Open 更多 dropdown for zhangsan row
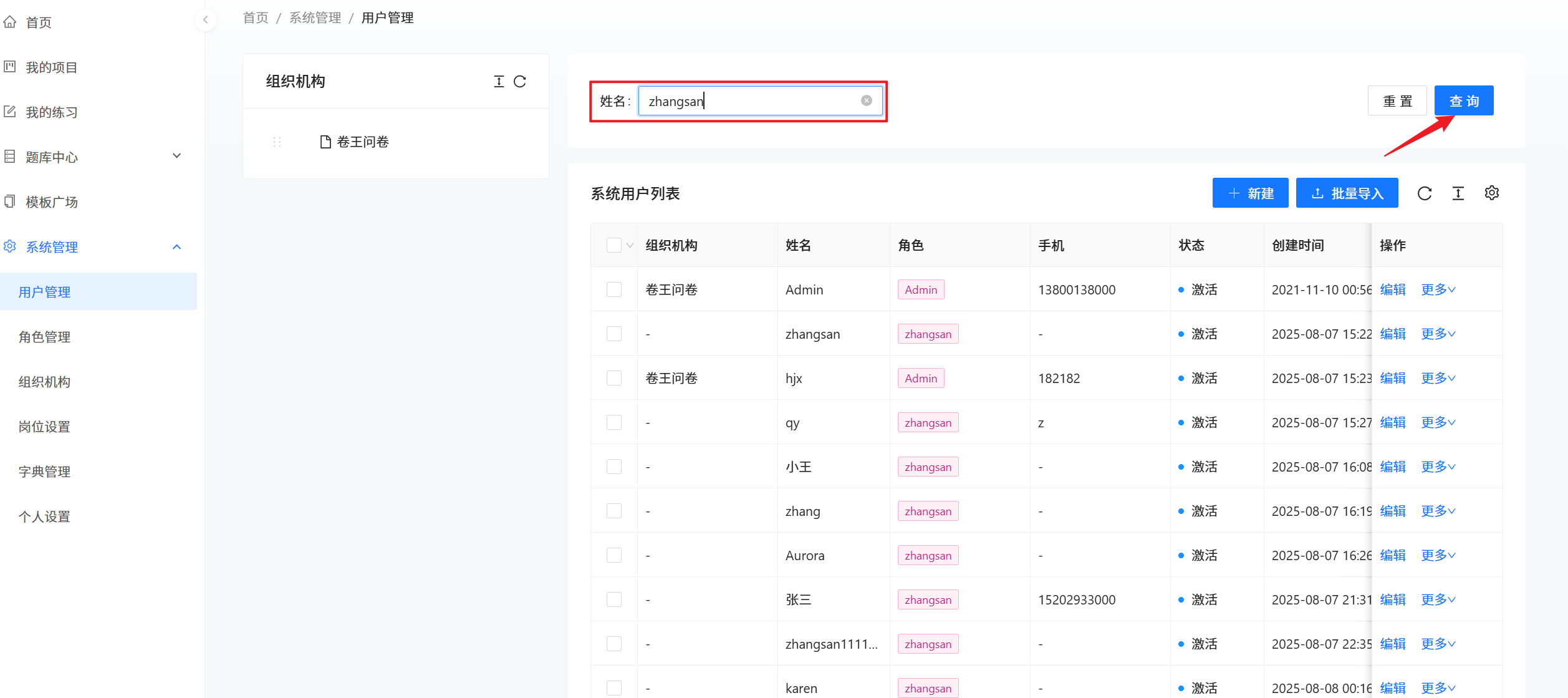This screenshot has height=698, width=1568. [1438, 334]
